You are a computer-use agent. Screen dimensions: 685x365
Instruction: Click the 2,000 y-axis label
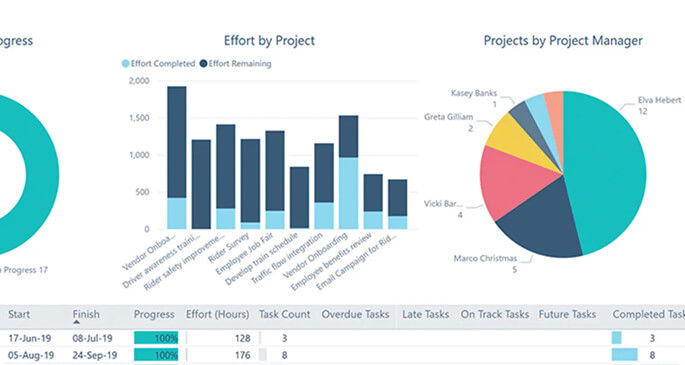point(139,81)
